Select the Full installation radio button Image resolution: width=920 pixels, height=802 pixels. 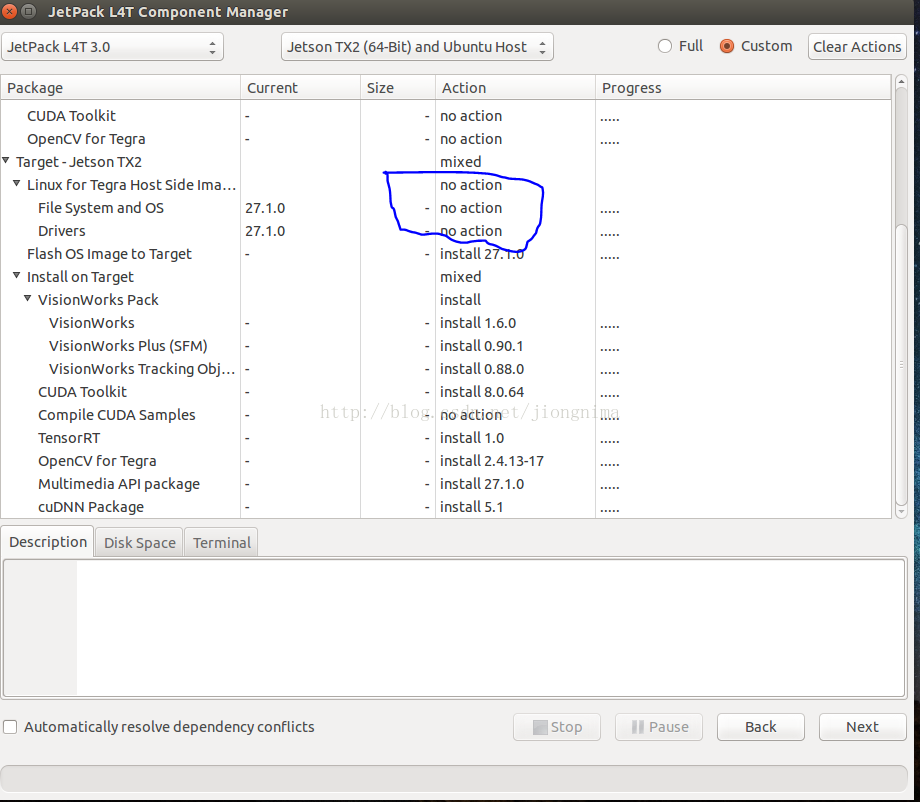pyautogui.click(x=665, y=46)
